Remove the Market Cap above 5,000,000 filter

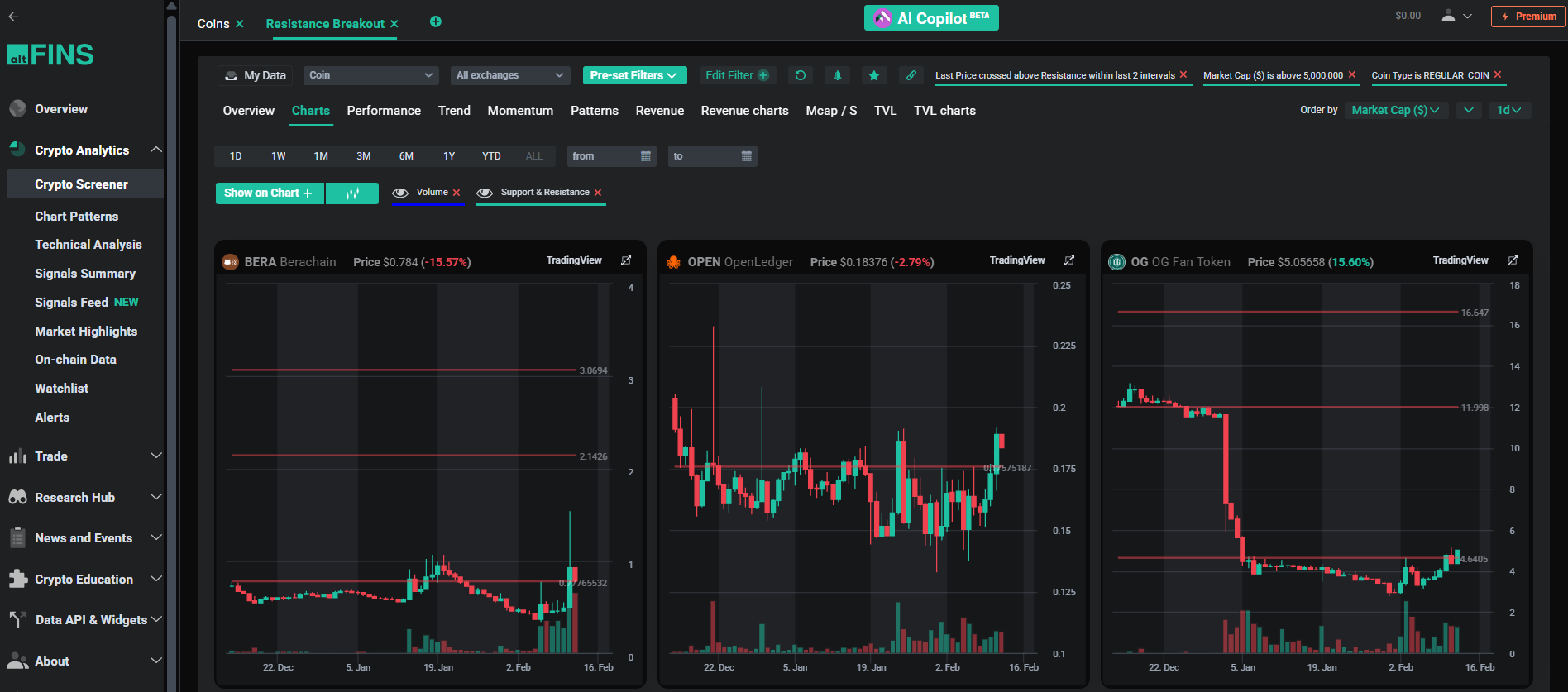tap(1352, 74)
